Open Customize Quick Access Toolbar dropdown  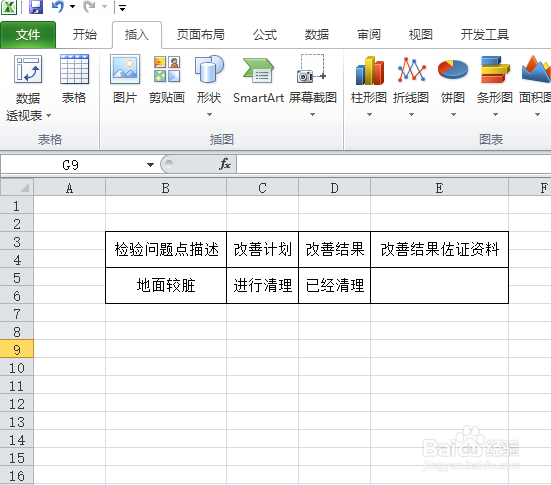tap(122, 7)
